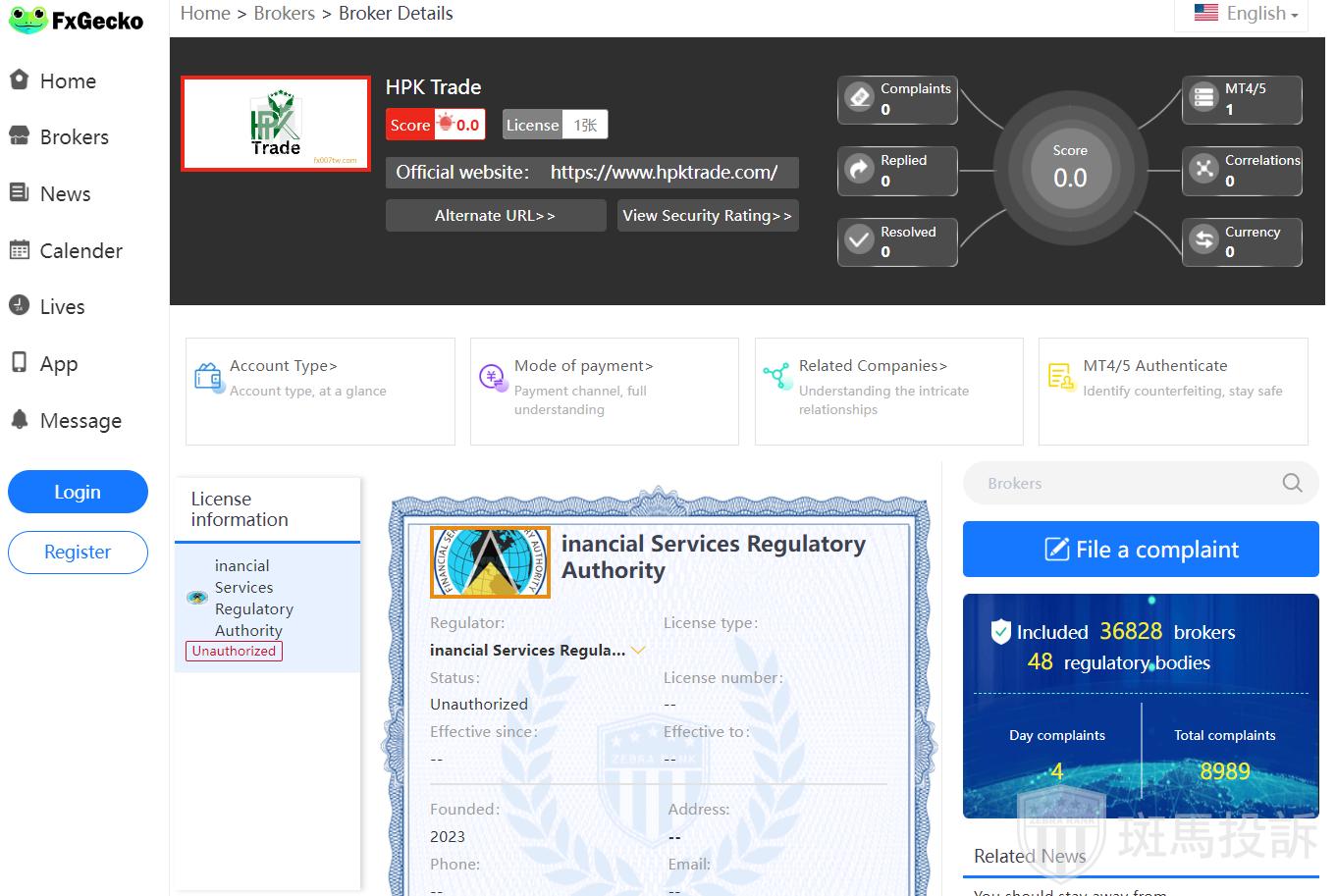
Task: Click the search magnifier icon
Action: 1292,483
